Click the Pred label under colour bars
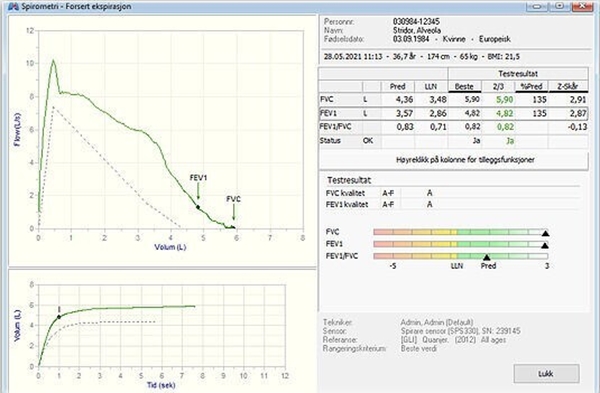 coord(488,266)
